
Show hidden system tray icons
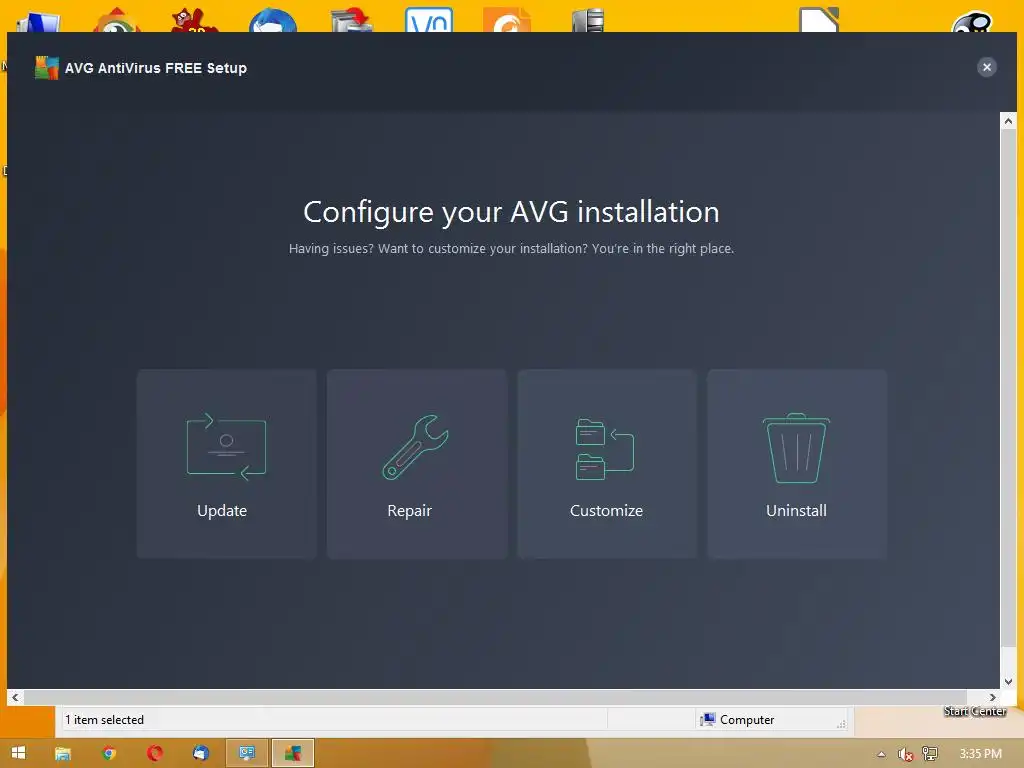click(881, 754)
